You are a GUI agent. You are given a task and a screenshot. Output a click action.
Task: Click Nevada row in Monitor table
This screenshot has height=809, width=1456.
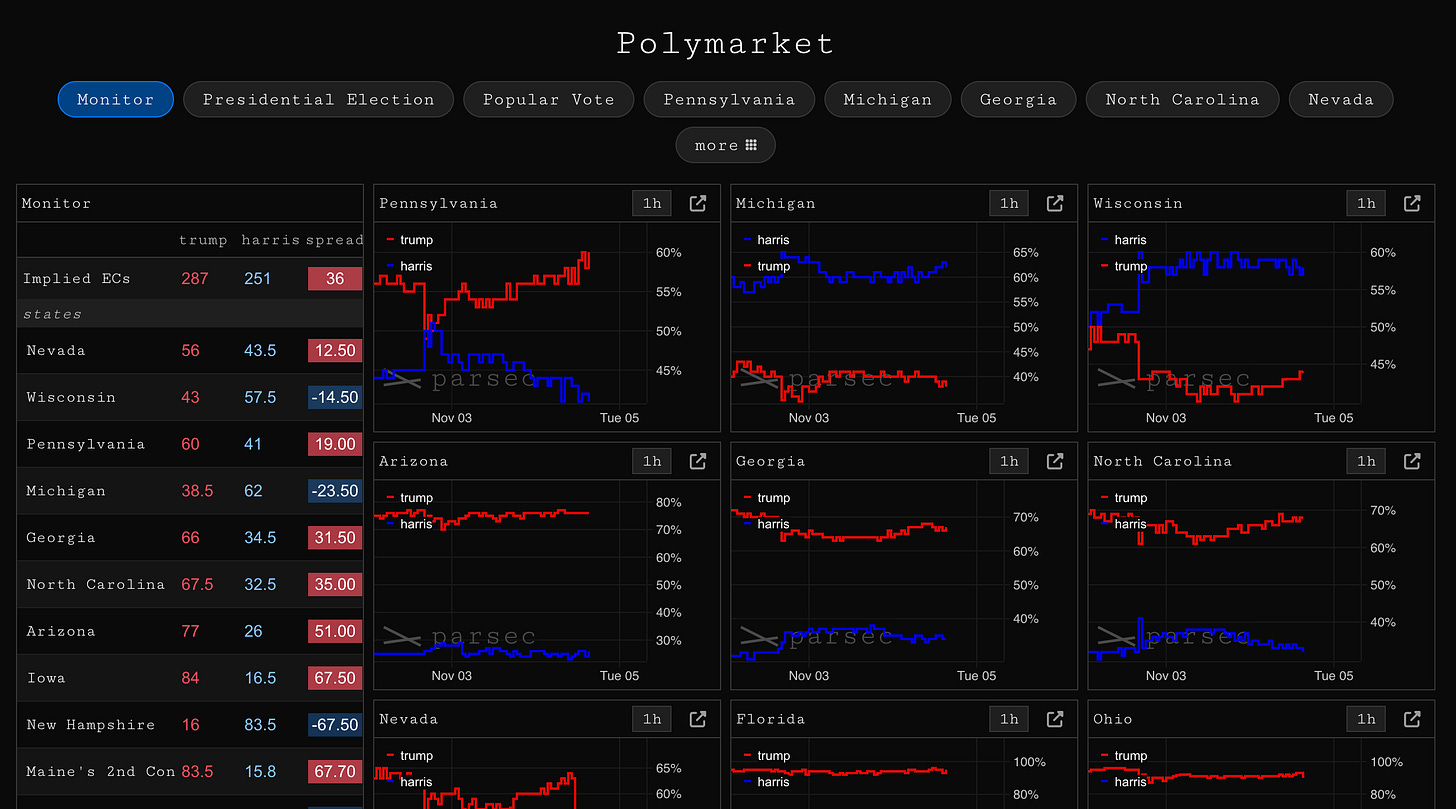tap(190, 350)
